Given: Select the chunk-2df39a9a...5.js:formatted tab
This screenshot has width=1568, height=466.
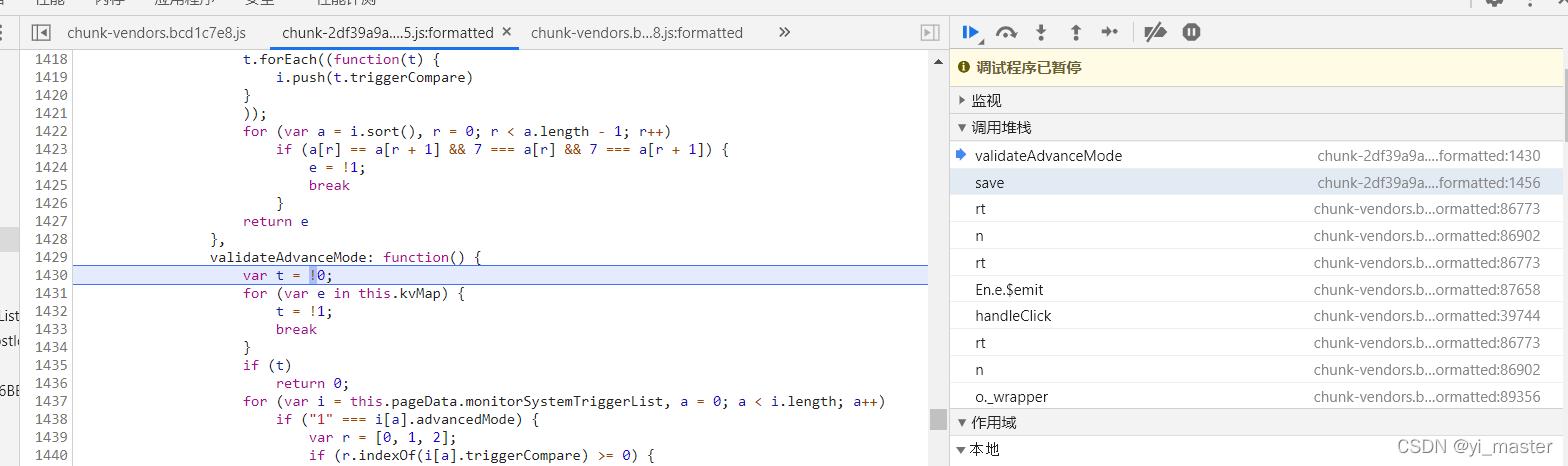Looking at the screenshot, I should click(x=388, y=32).
